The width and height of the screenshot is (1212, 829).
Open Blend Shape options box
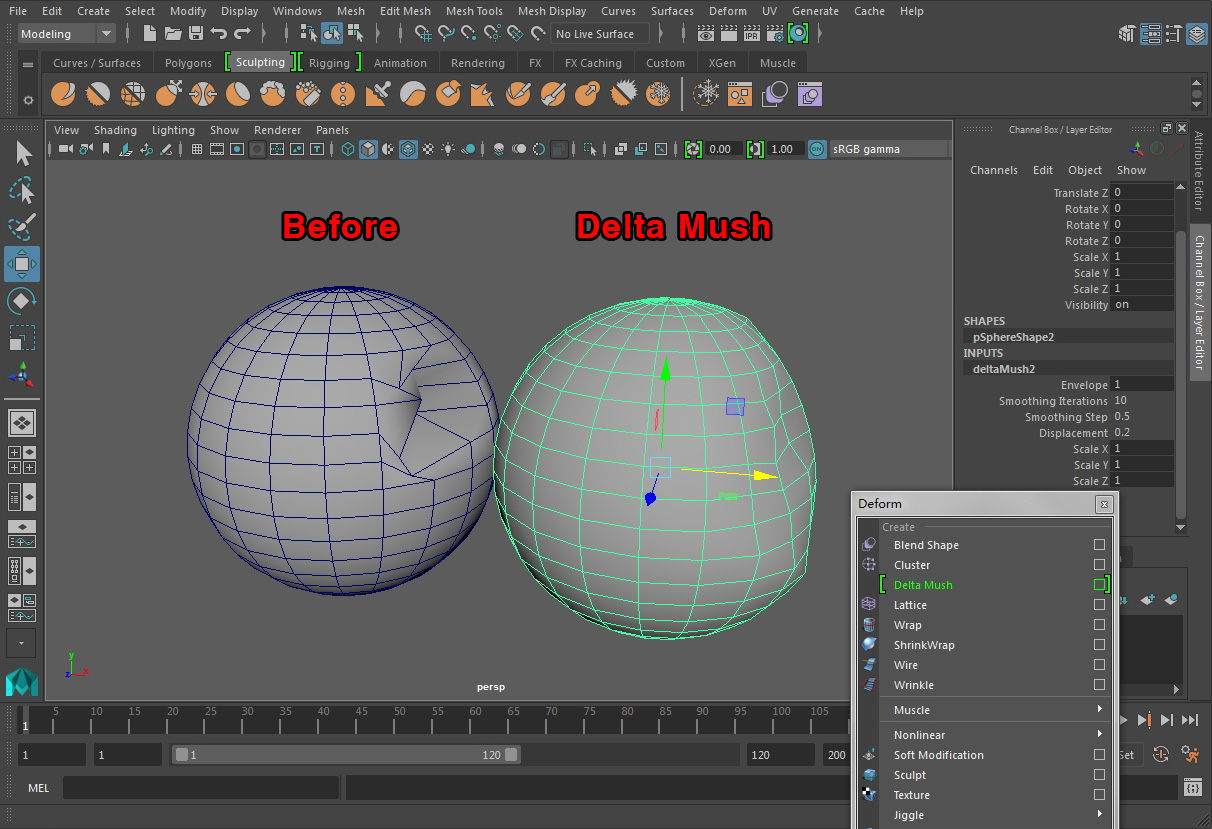[x=1099, y=545]
